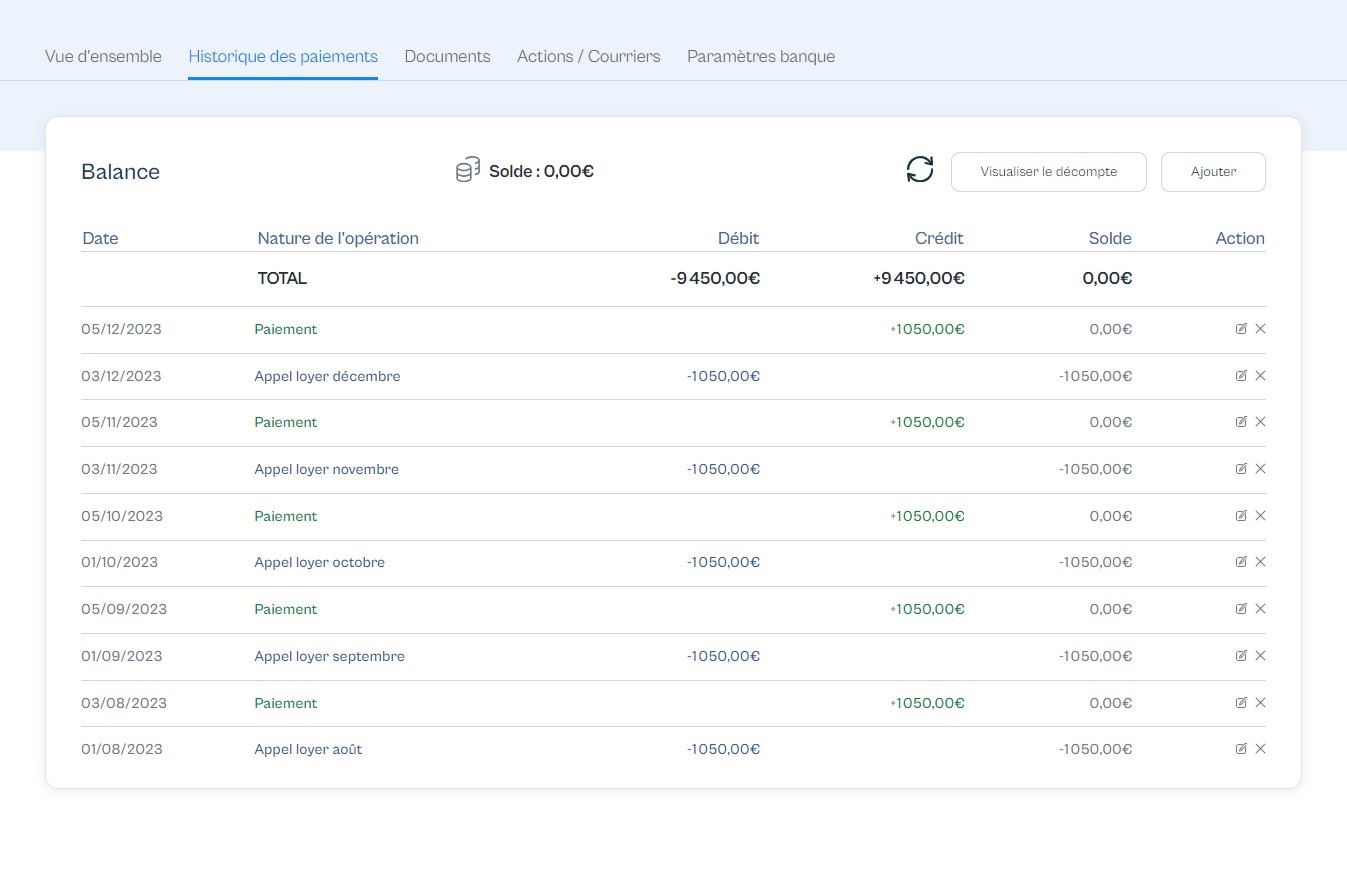Delete the Appel loyer août row
The height and width of the screenshot is (873, 1347).
click(1260, 748)
